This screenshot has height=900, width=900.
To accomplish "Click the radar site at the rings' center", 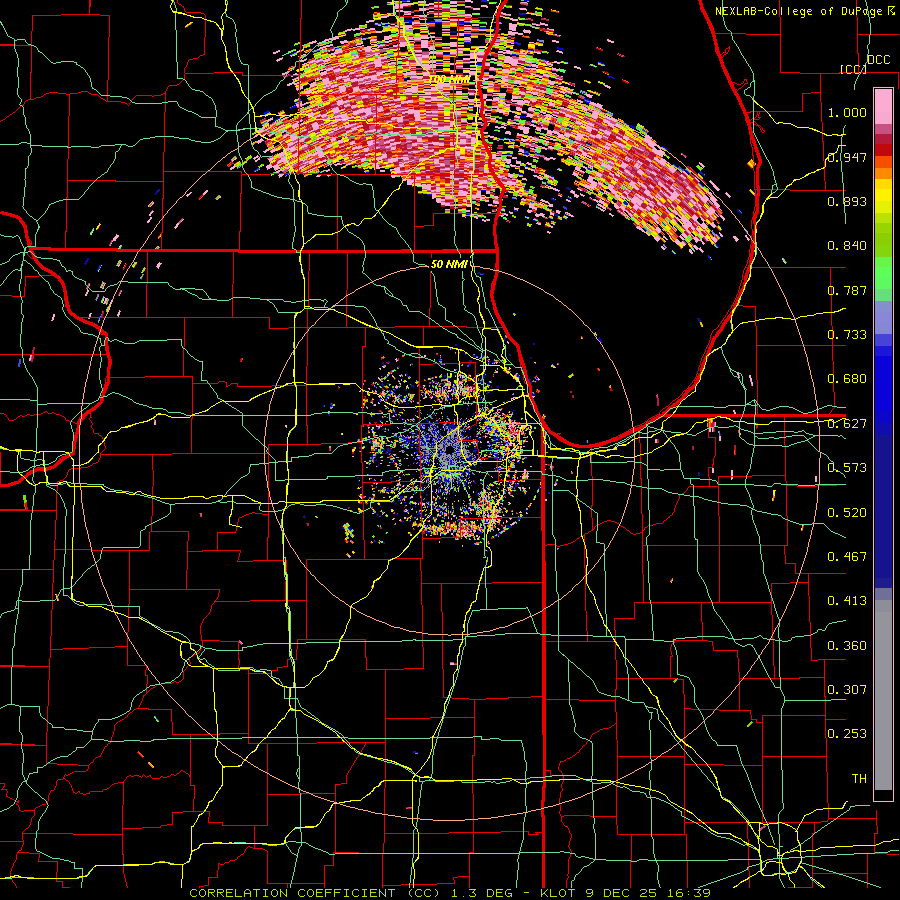I will tap(449, 452).
